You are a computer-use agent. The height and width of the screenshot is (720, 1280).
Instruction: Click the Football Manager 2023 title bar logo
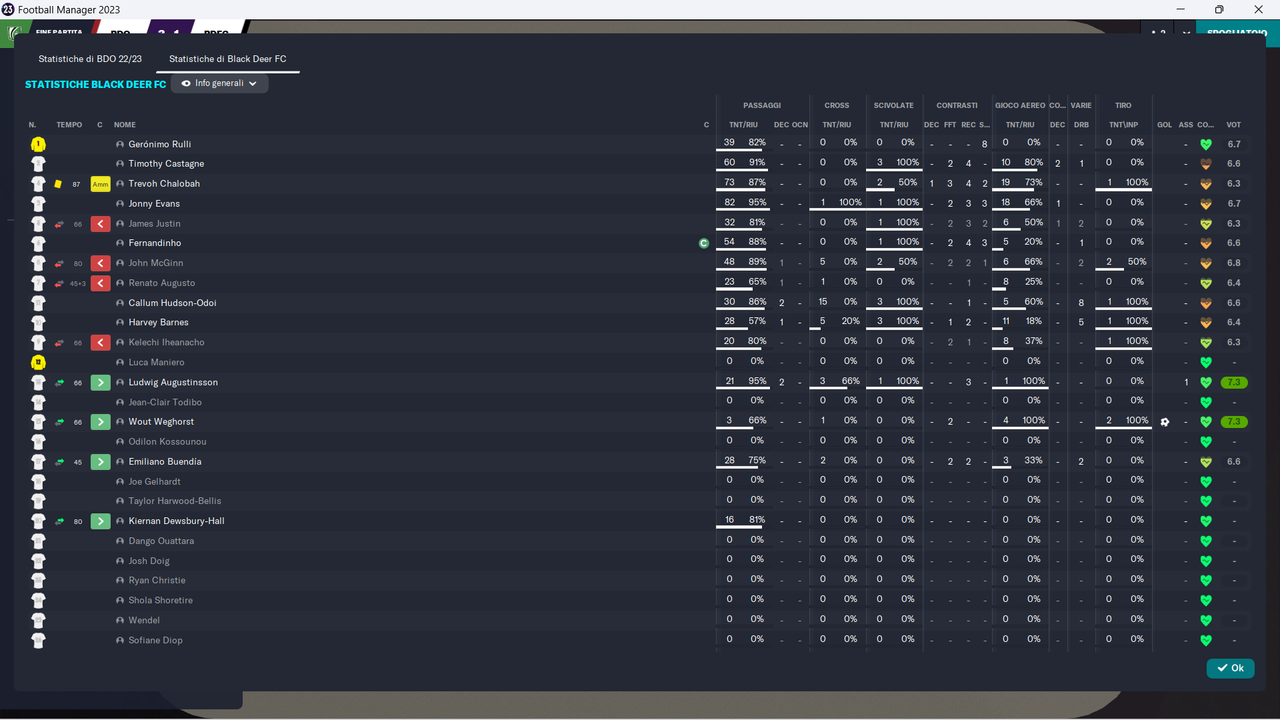[8, 9]
